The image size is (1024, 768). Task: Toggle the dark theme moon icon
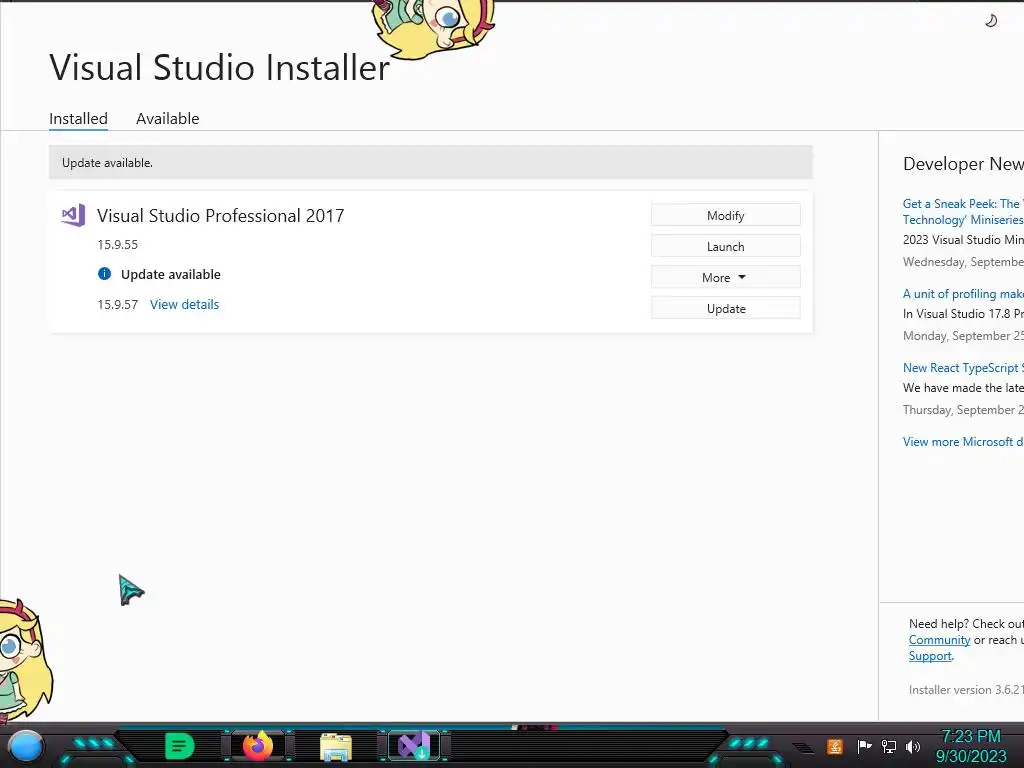point(991,21)
